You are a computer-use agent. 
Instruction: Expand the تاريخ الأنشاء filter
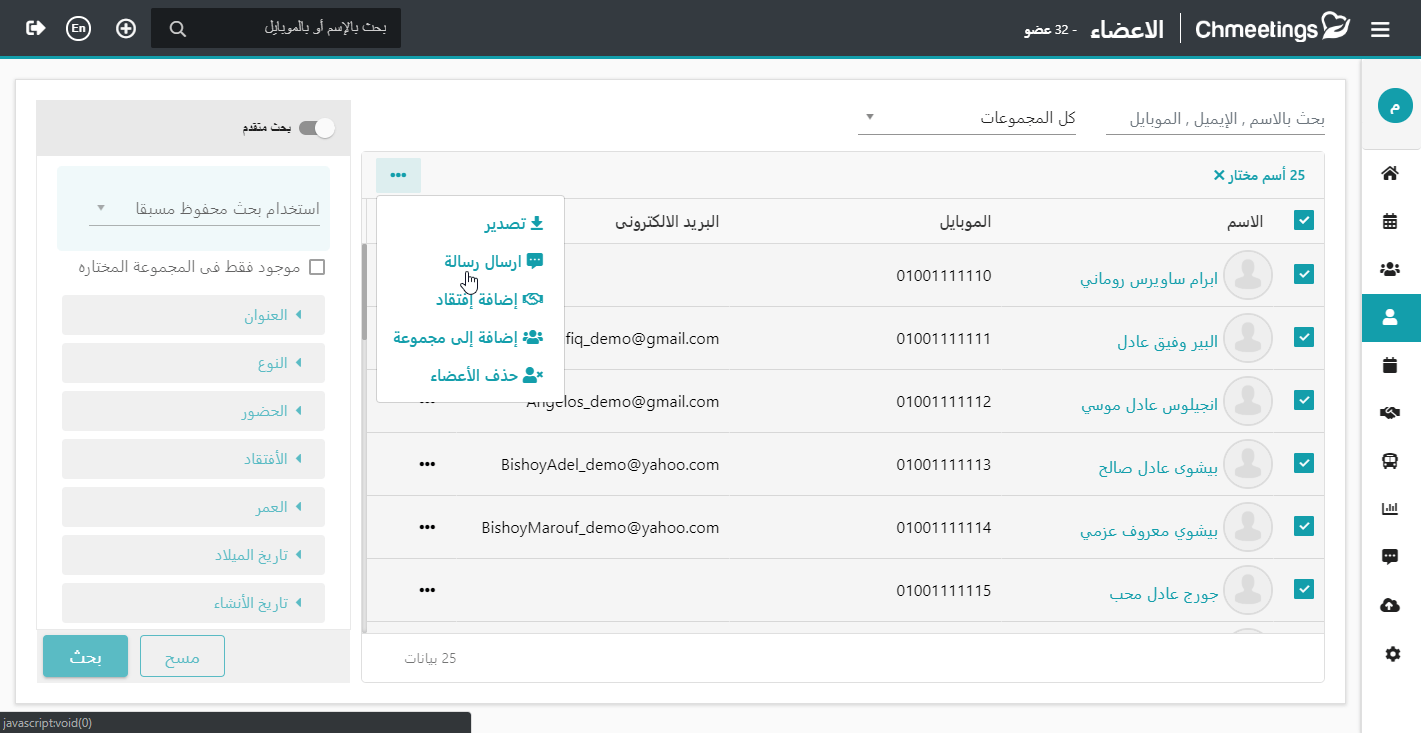tap(193, 603)
